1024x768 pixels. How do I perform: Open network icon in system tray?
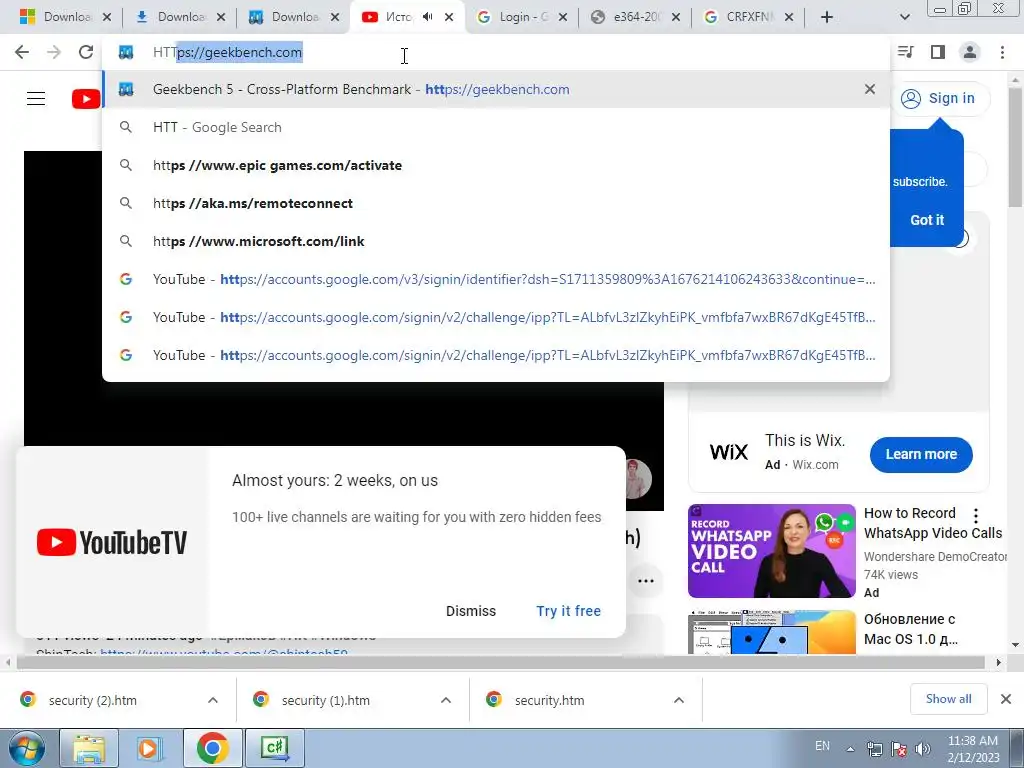point(874,749)
